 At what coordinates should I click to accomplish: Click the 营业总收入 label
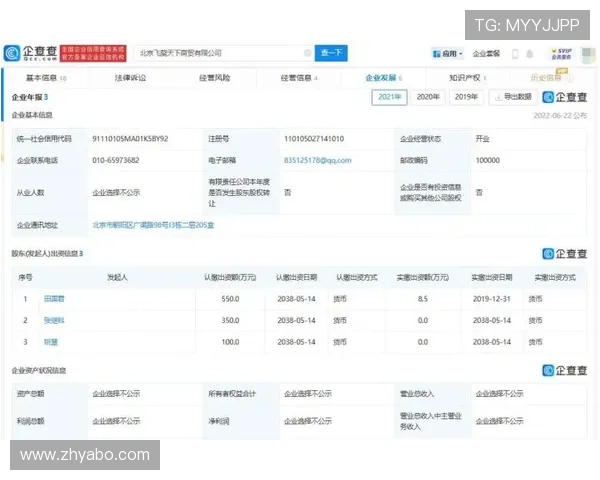(x=417, y=393)
